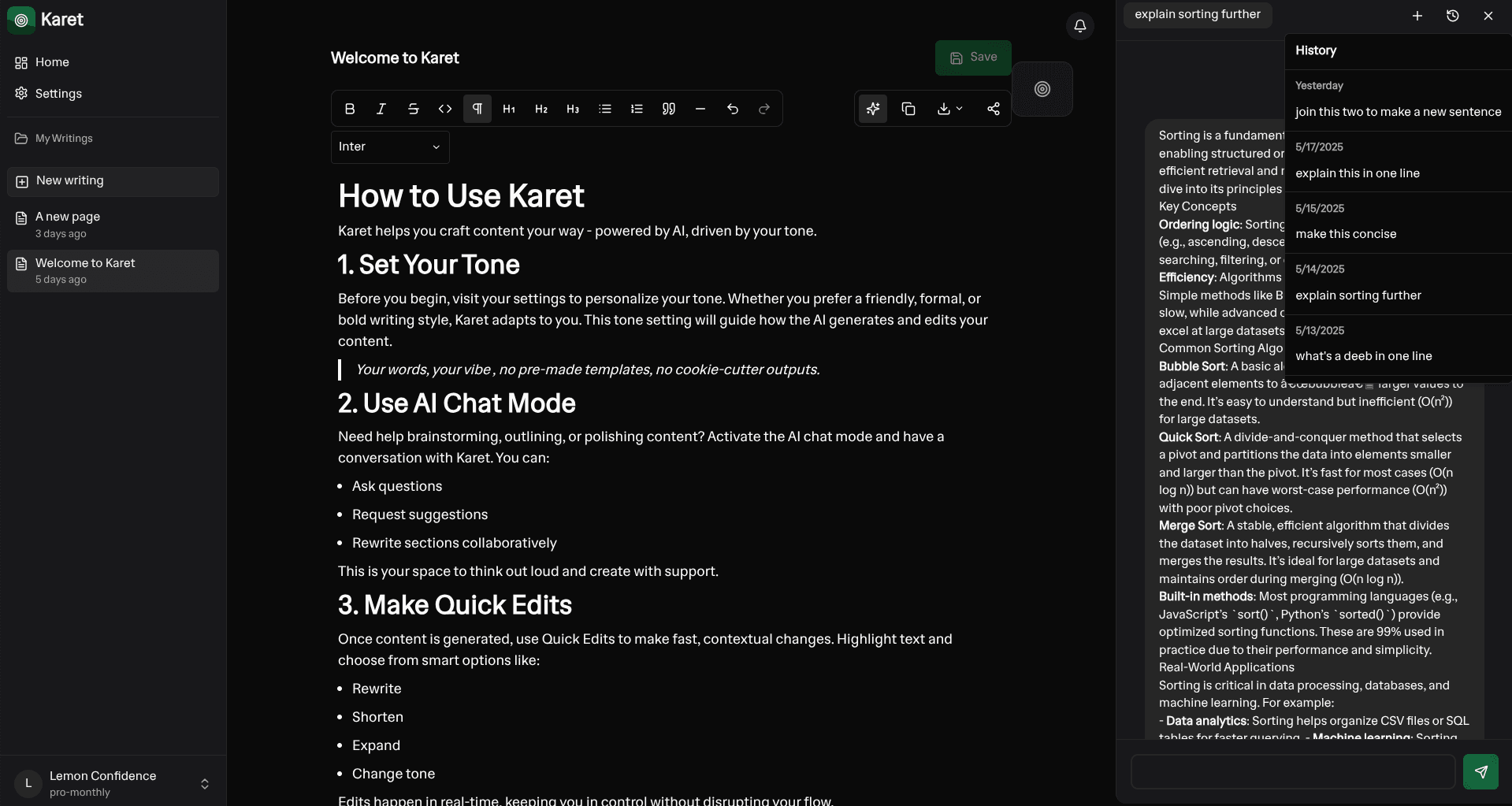Click the 'Change tone' bullet item
Screen dimensions: 1512x806
(393, 774)
